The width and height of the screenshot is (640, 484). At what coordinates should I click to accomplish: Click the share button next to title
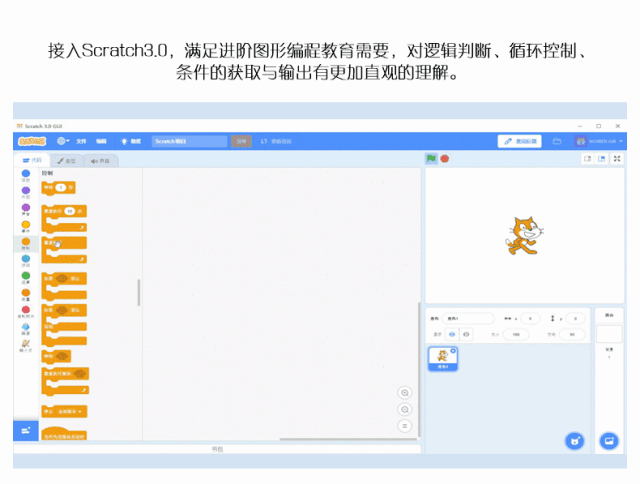point(241,141)
